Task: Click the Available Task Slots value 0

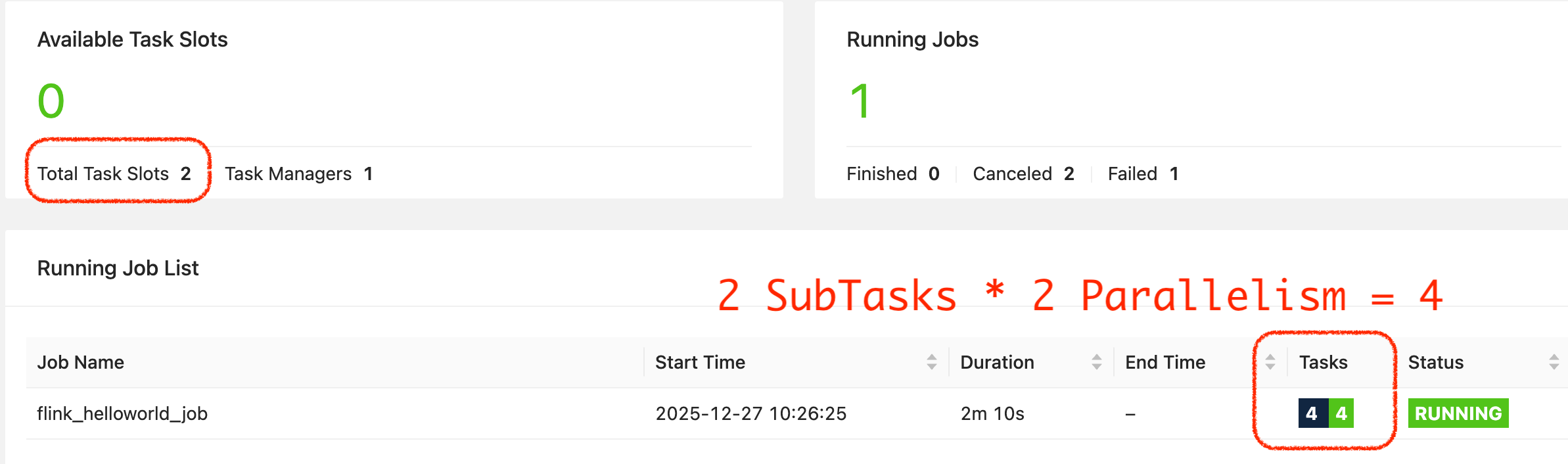Action: 51,102
